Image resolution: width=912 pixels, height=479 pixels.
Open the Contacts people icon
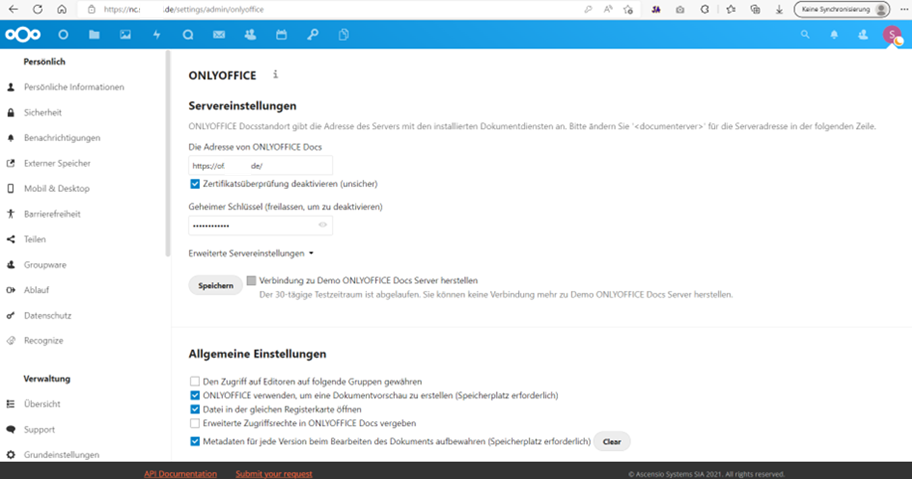[x=250, y=35]
